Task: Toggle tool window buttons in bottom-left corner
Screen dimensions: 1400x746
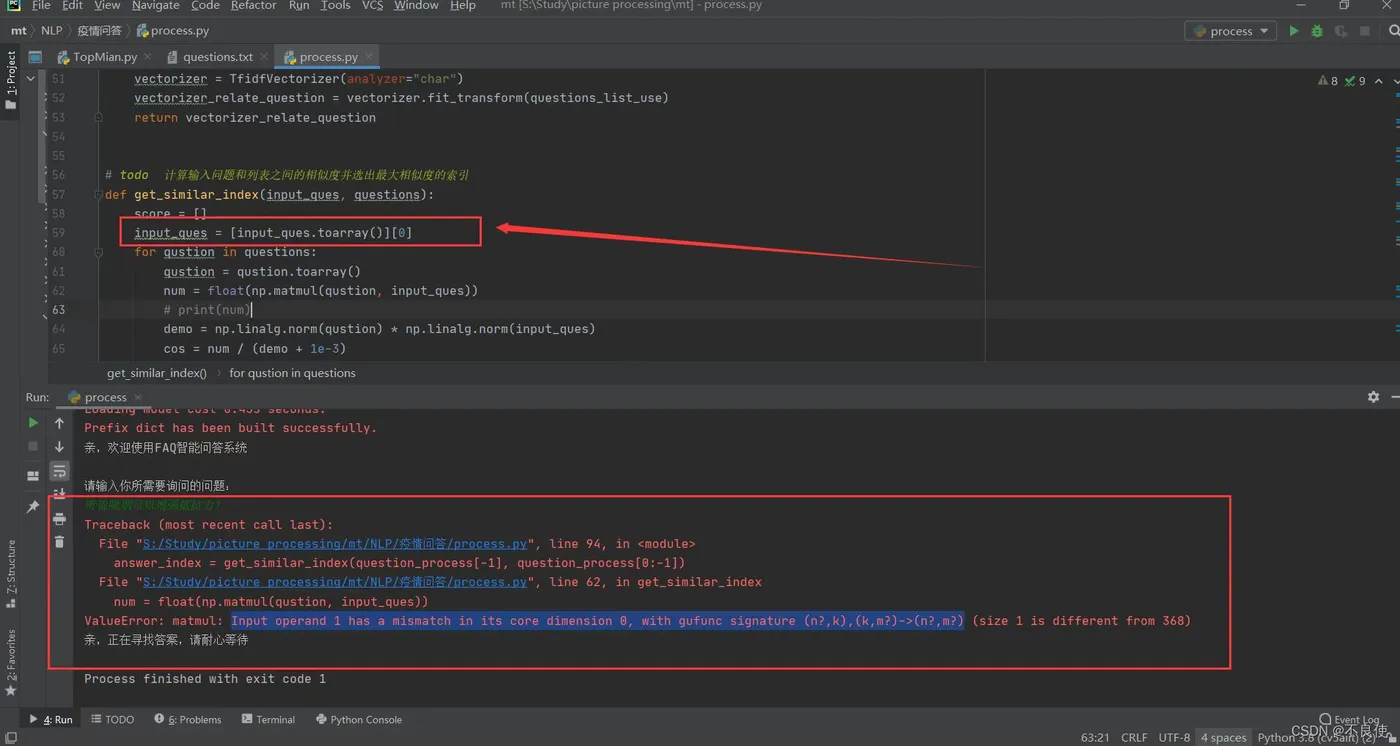Action: tap(10, 738)
